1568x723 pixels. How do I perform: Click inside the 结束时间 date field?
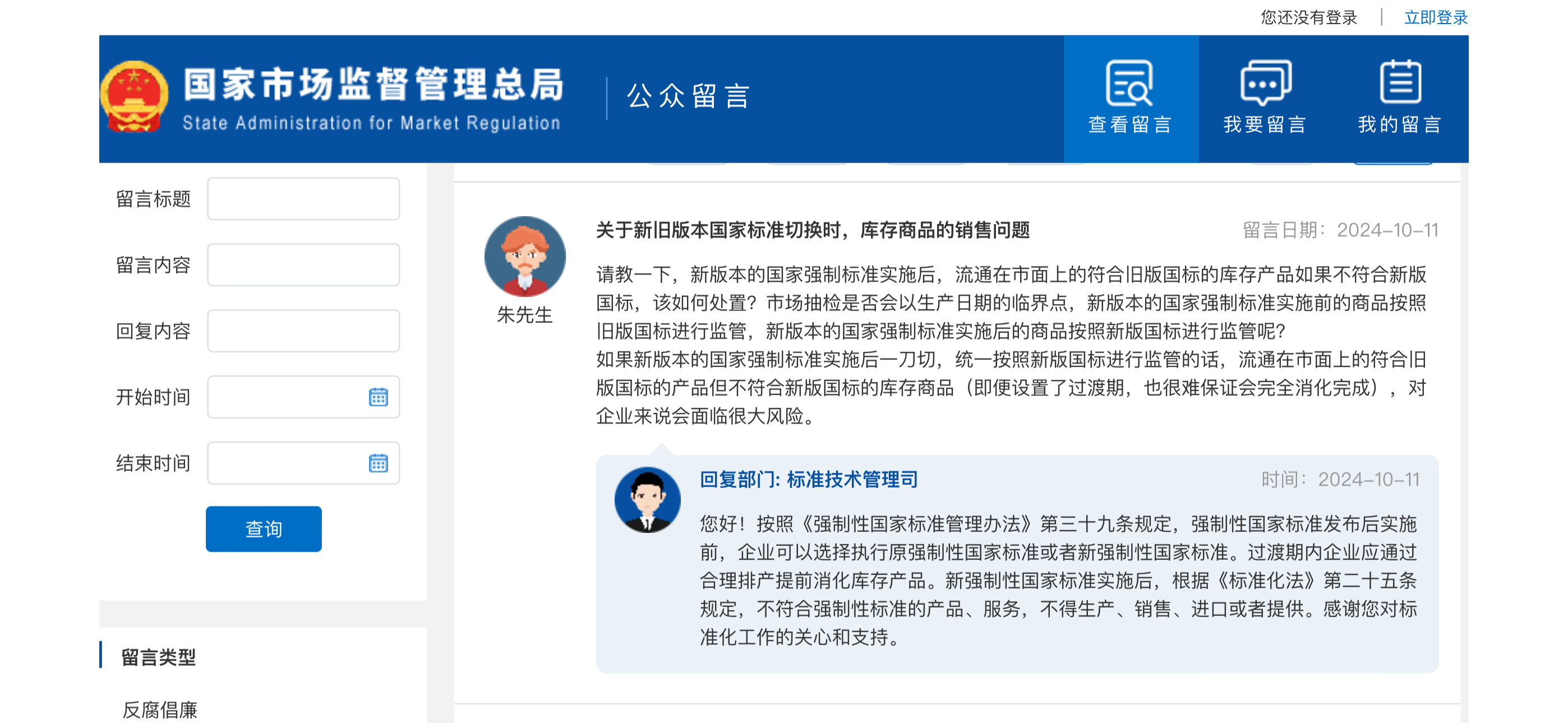(303, 463)
